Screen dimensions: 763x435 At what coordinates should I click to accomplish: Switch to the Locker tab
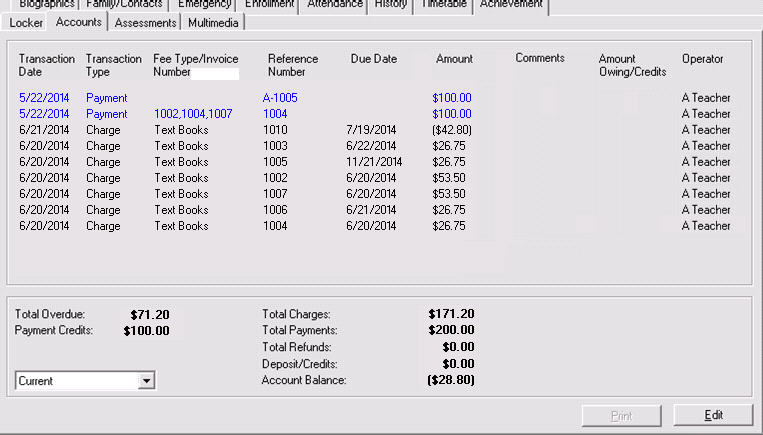(x=25, y=22)
